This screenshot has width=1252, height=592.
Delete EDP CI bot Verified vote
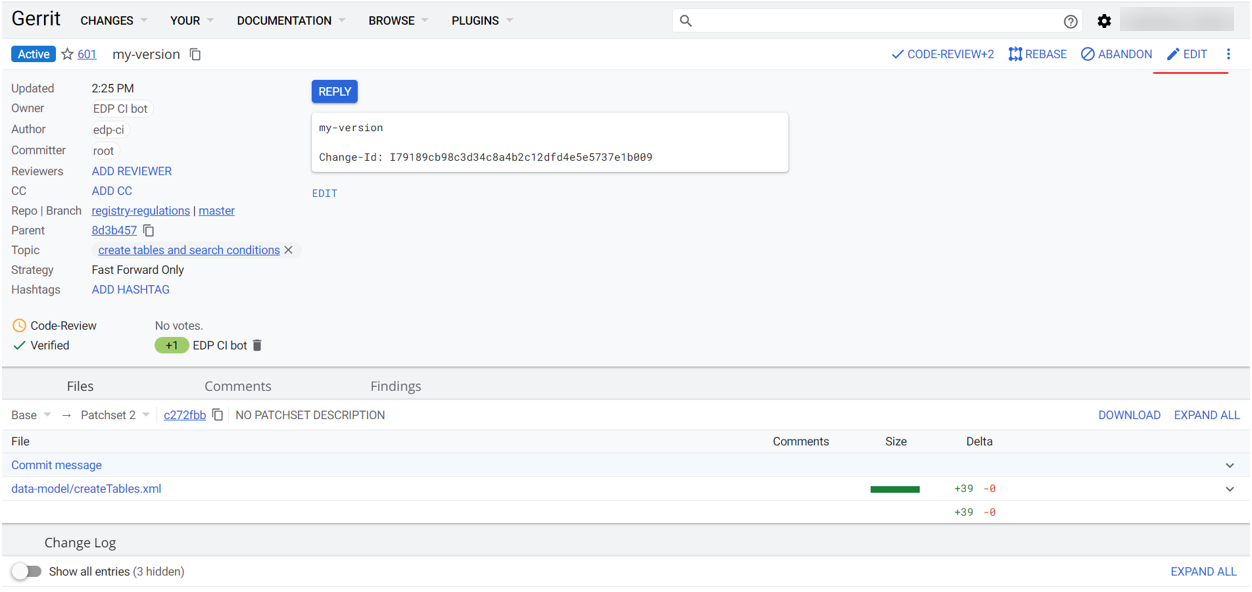[257, 345]
